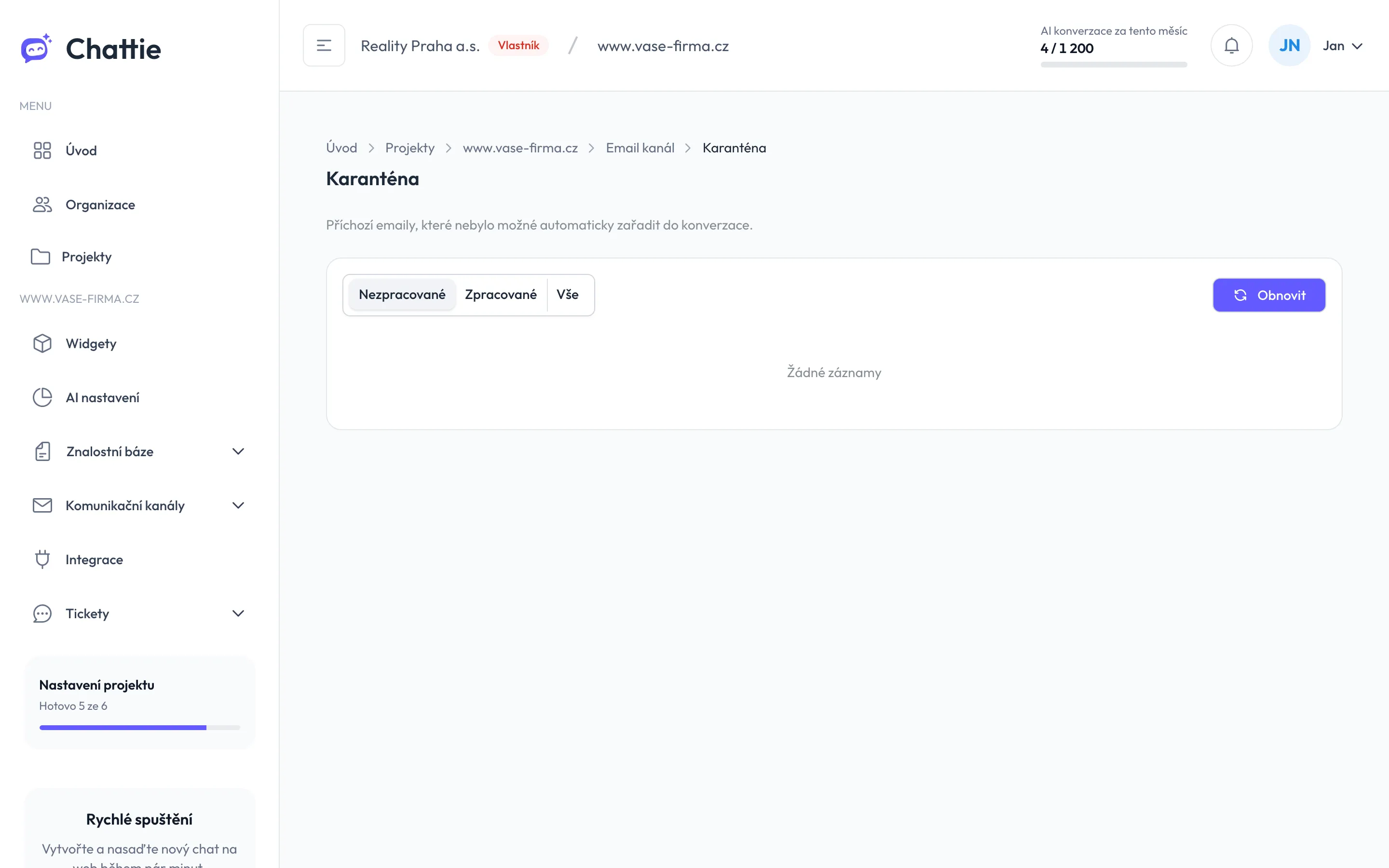Click the Úvod dashboard grid icon

click(x=42, y=150)
